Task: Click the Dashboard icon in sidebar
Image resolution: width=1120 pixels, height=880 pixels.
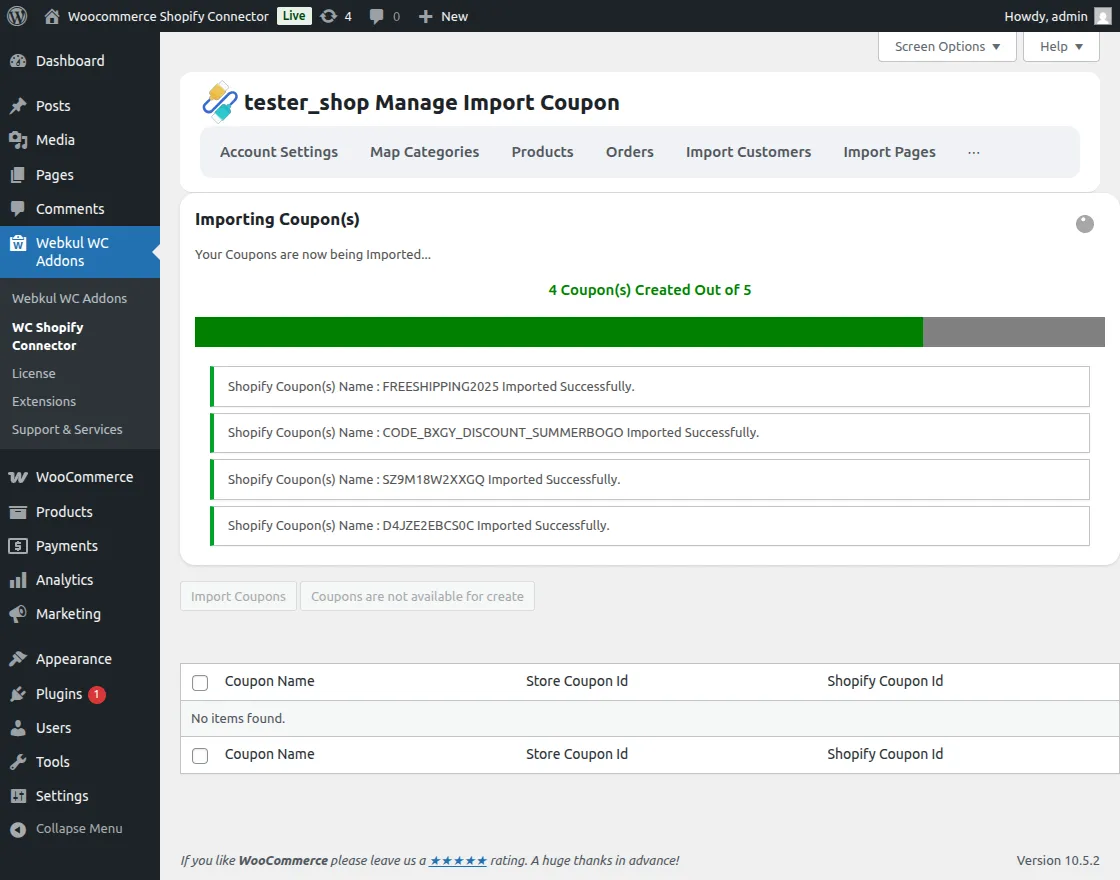Action: [18, 61]
